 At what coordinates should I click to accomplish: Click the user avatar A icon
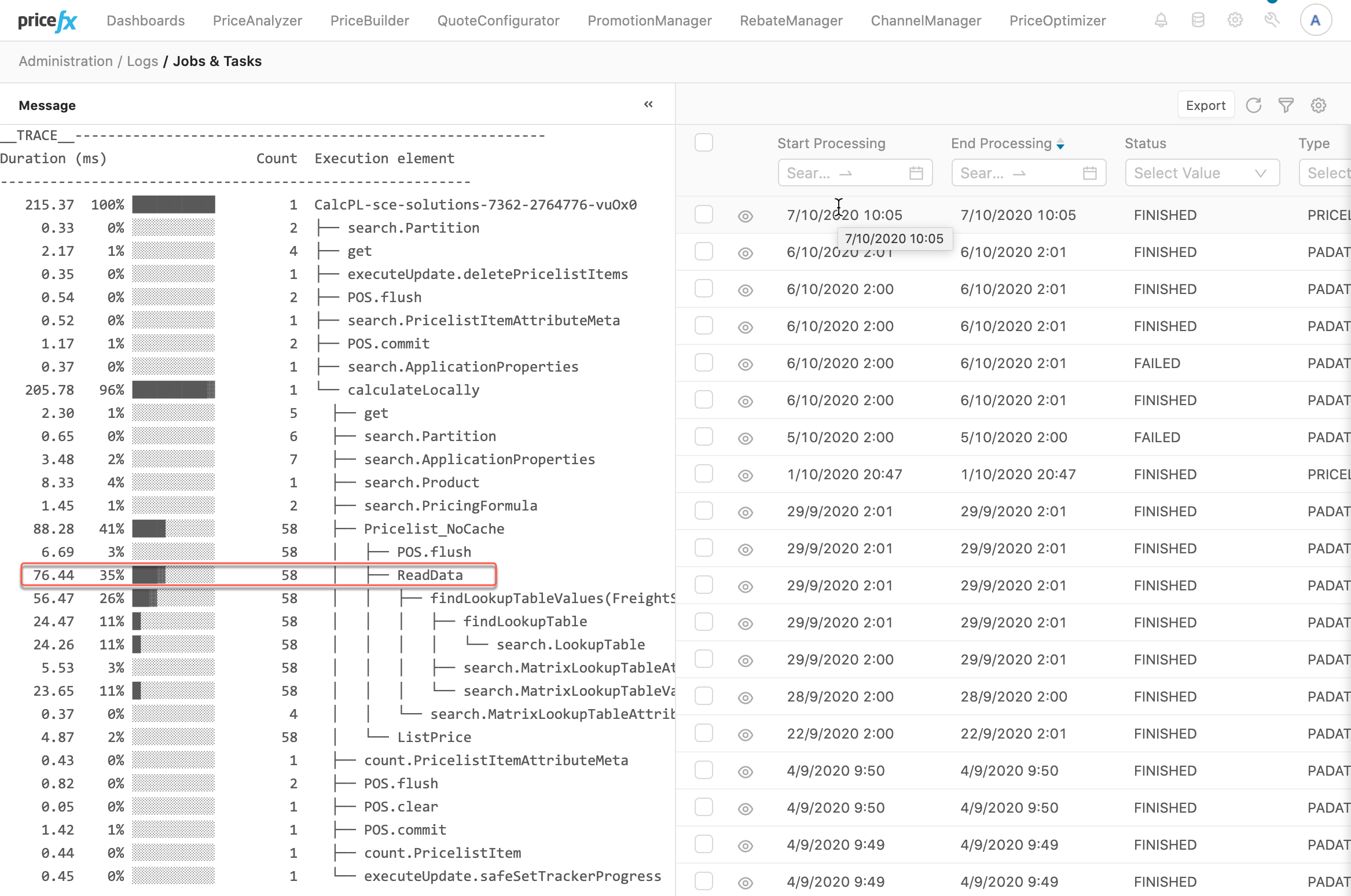(1315, 21)
